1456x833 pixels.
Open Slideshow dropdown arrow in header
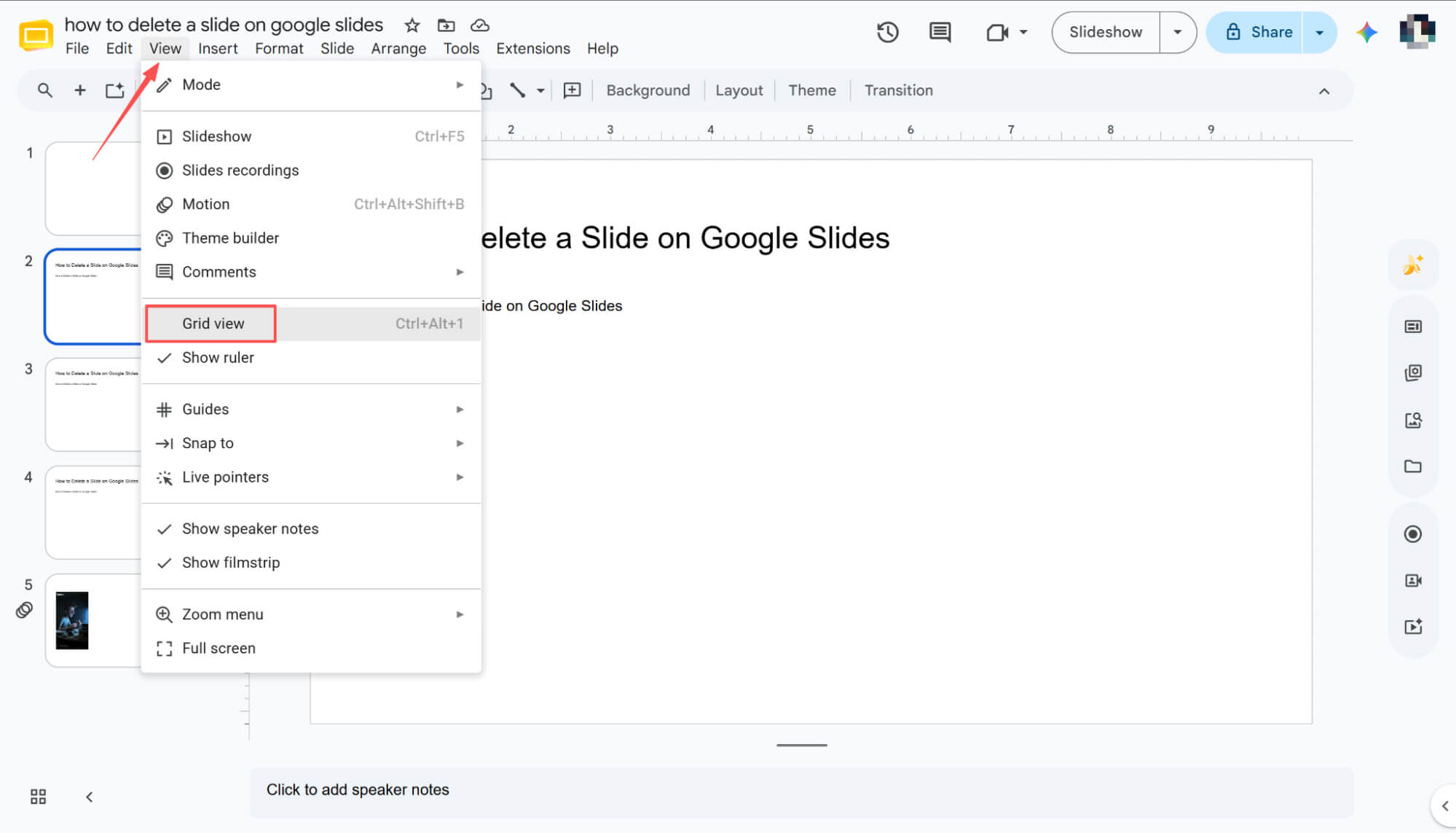pos(1177,32)
